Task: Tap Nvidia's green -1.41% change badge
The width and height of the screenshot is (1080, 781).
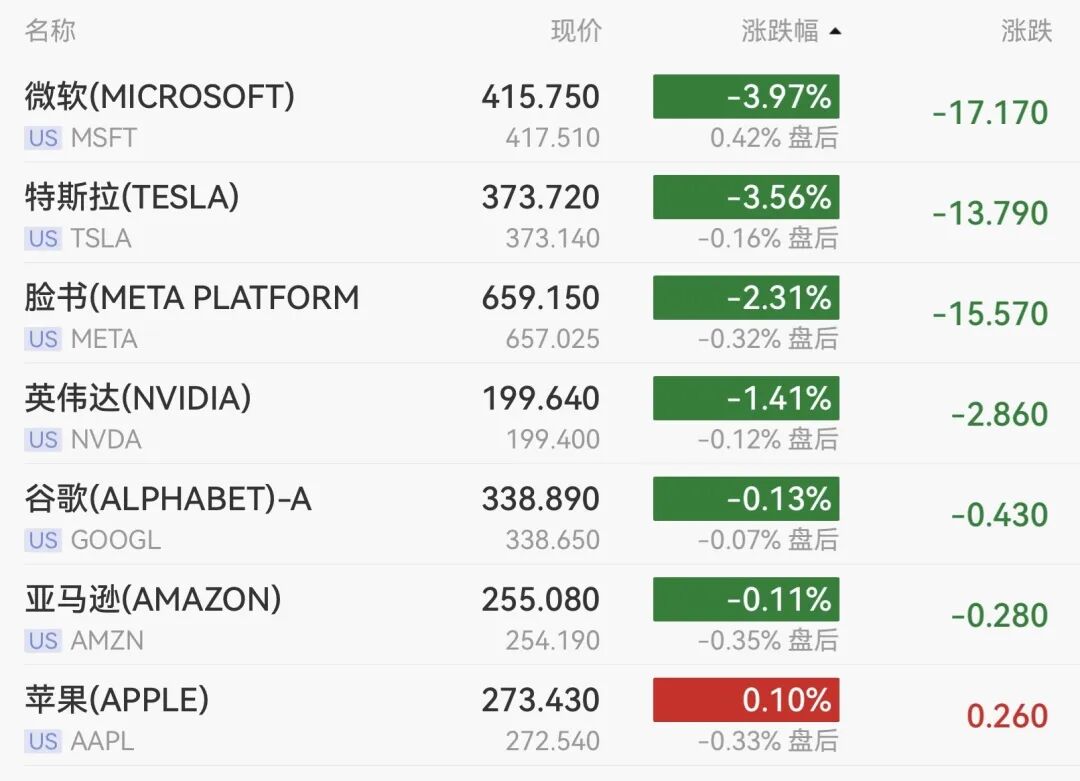Action: [x=746, y=398]
